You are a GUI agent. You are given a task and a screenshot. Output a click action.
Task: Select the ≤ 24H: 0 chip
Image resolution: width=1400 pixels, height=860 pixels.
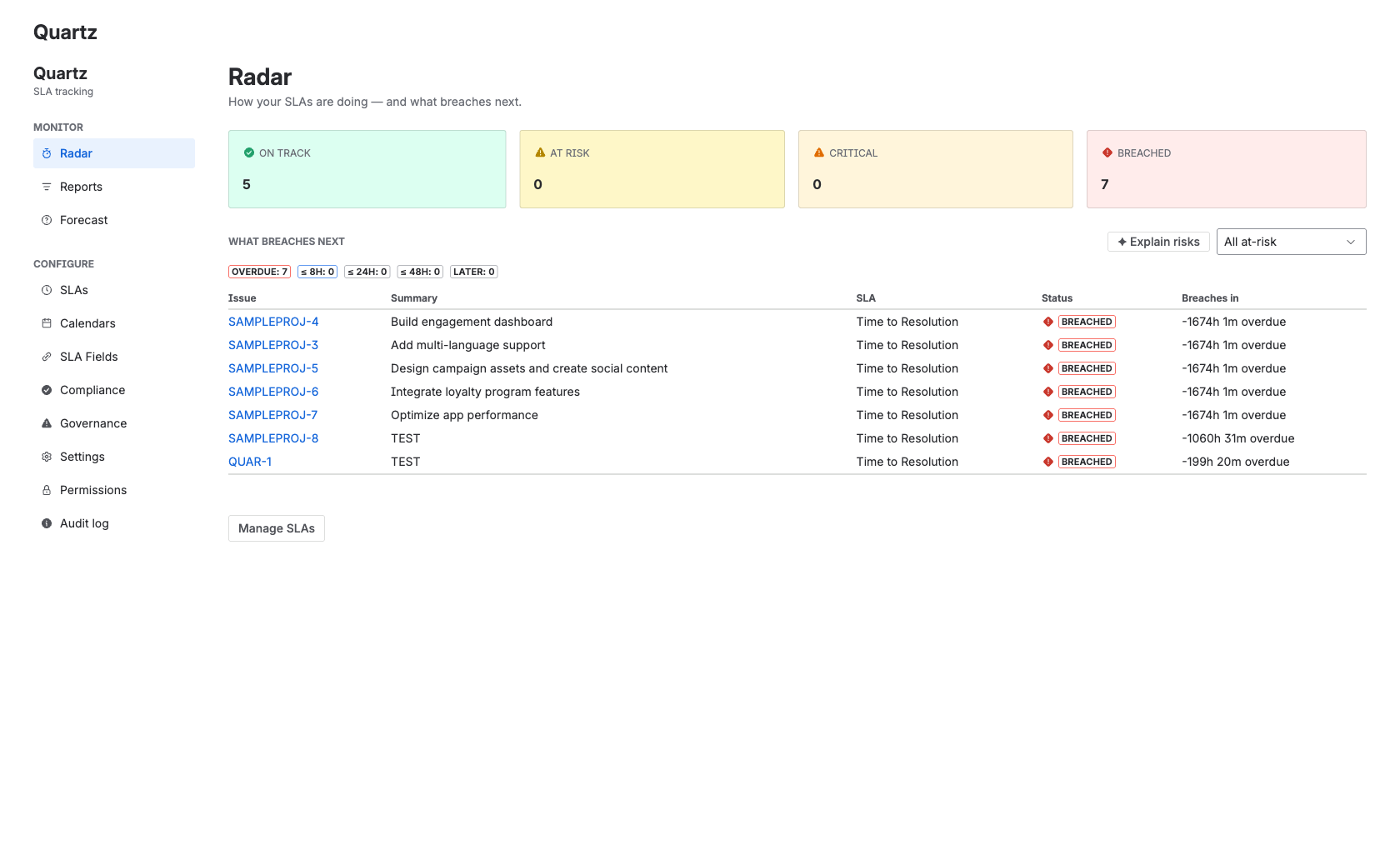pyautogui.click(x=367, y=272)
